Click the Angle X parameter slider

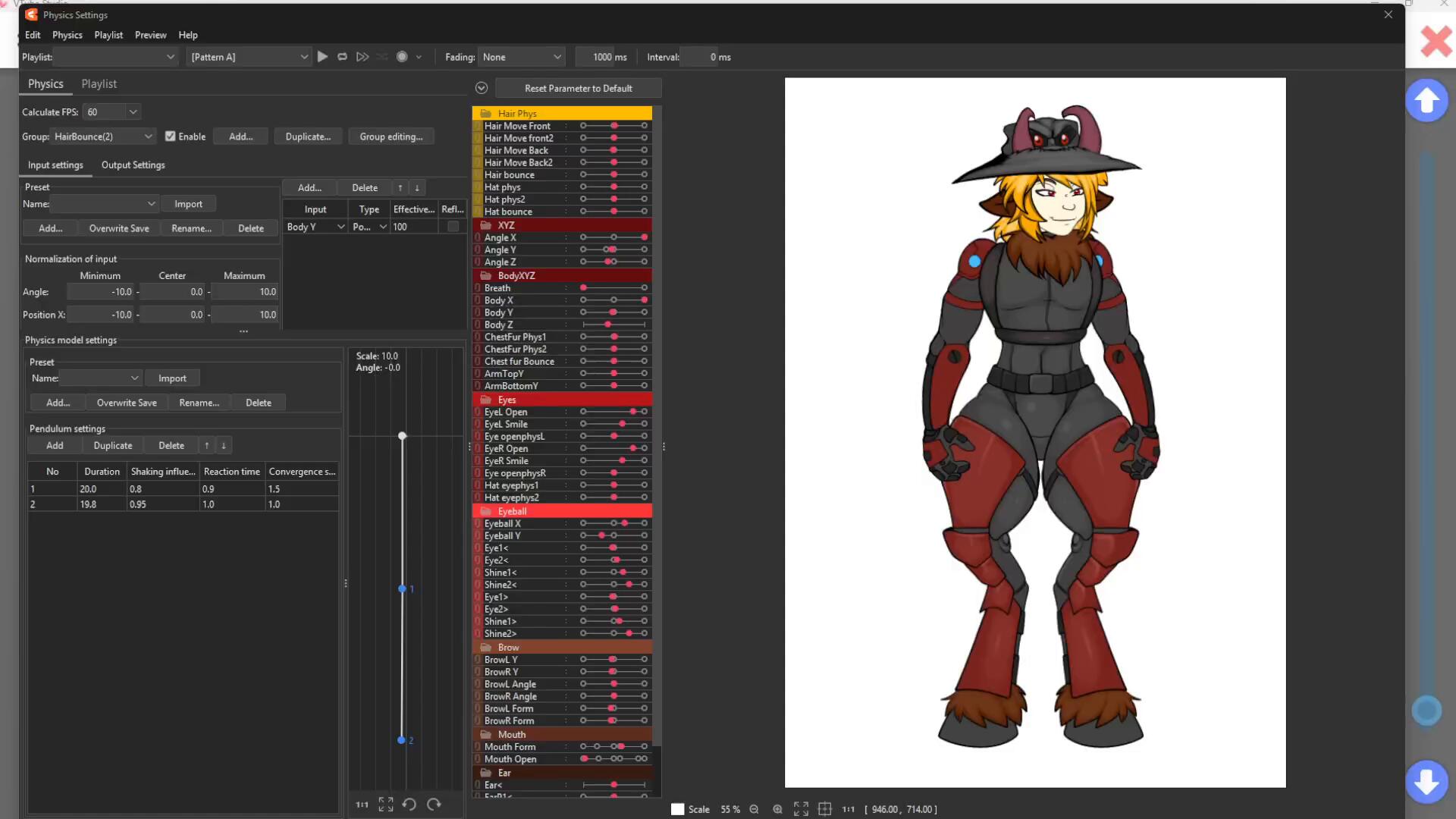(x=613, y=237)
